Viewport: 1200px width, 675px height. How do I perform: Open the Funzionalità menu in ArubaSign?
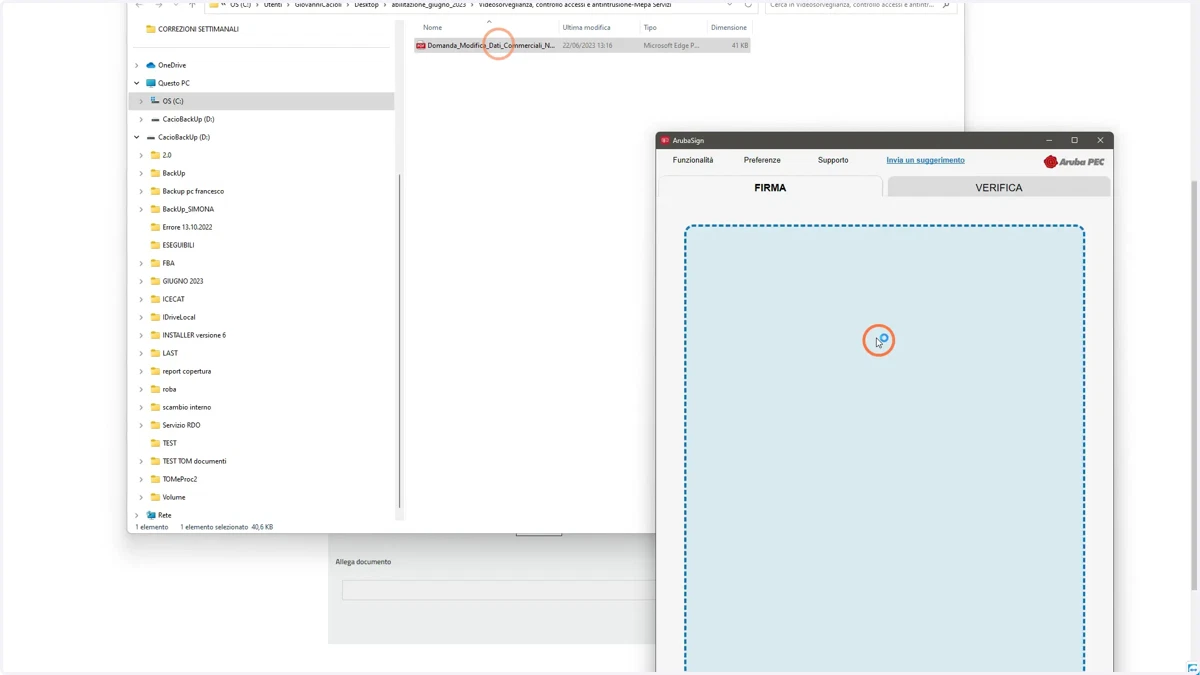693,160
